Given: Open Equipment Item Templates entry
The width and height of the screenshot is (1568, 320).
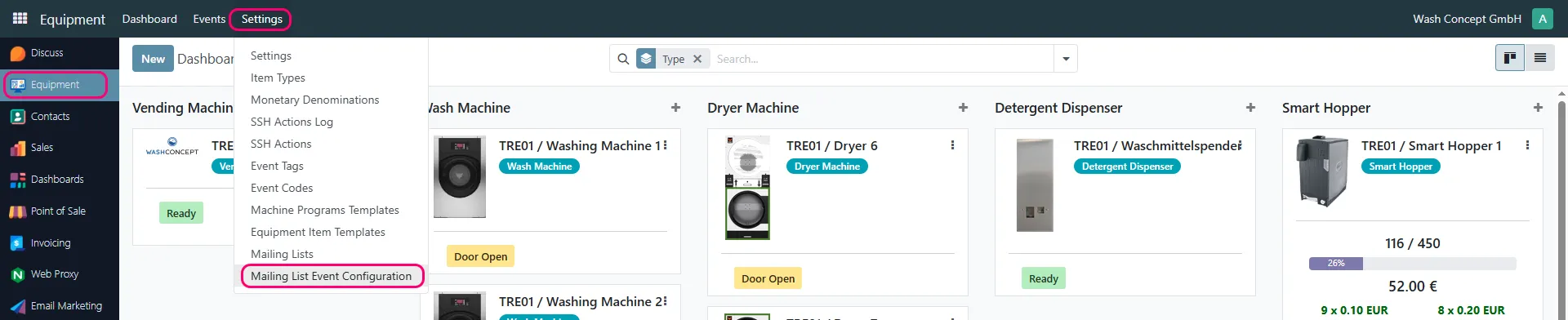Looking at the screenshot, I should pyautogui.click(x=318, y=232).
